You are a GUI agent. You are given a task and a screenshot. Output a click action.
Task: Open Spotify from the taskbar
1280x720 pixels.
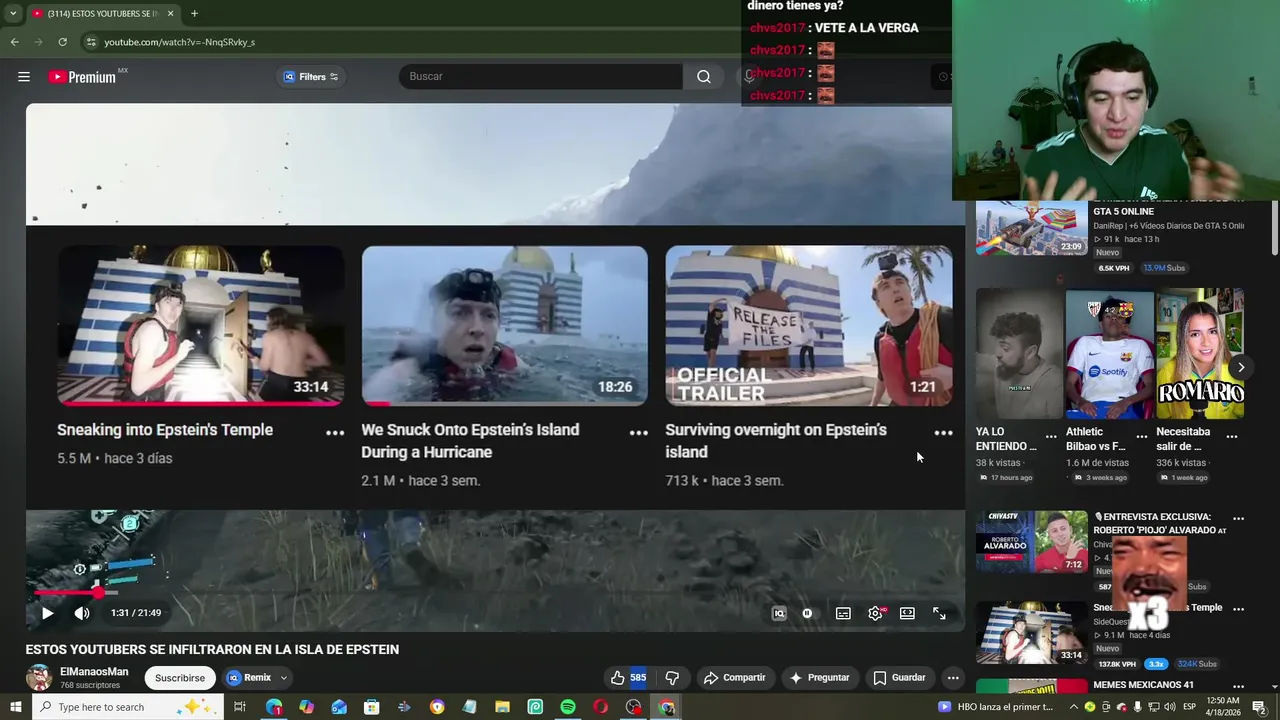[568, 707]
